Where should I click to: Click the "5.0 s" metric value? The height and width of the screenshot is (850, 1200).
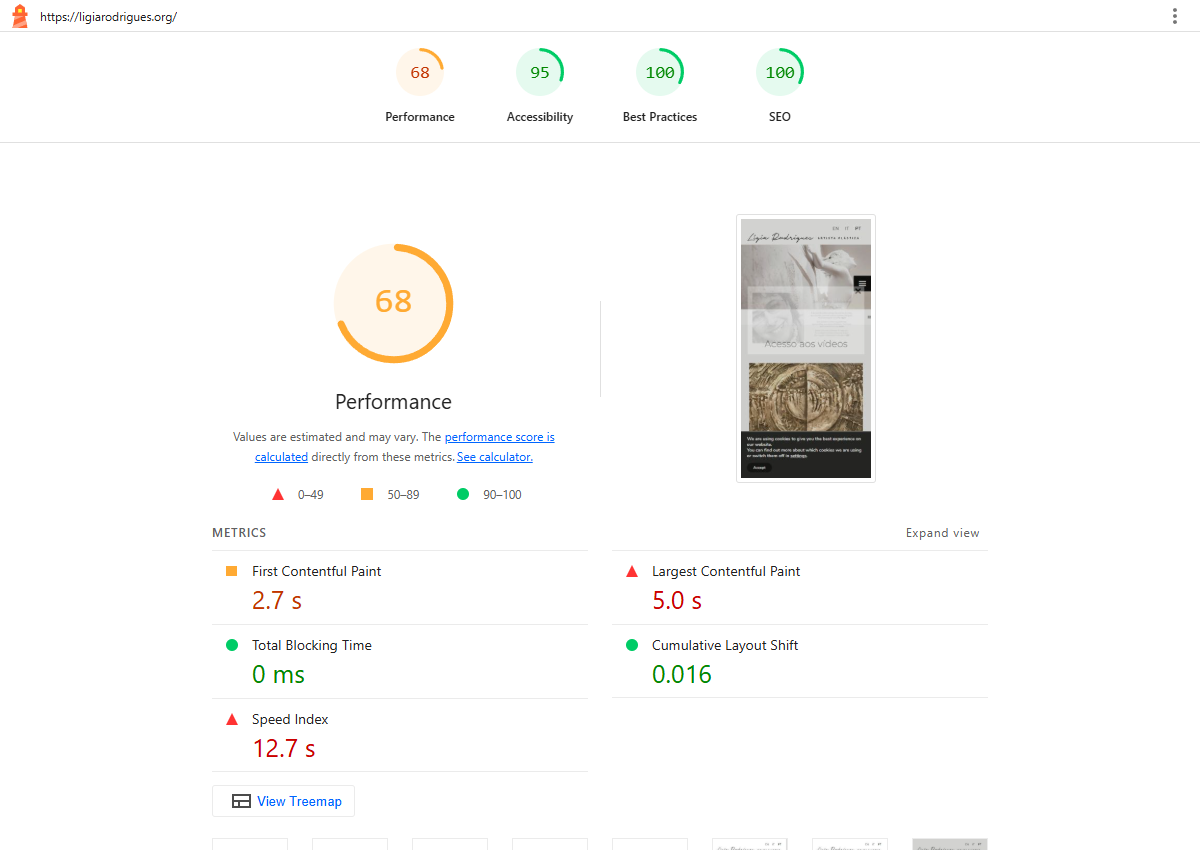click(x=677, y=600)
